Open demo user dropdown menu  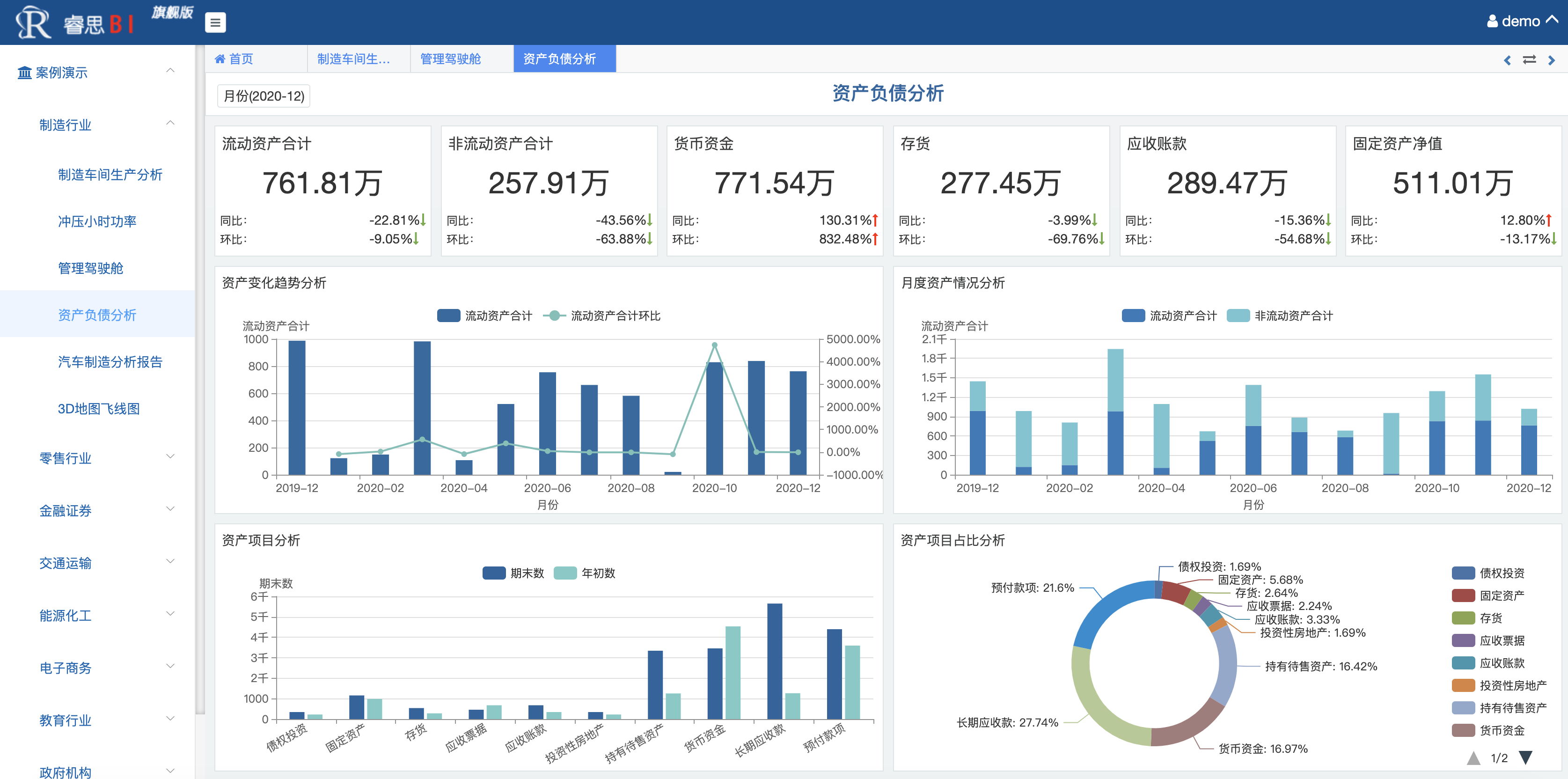pyautogui.click(x=1522, y=22)
